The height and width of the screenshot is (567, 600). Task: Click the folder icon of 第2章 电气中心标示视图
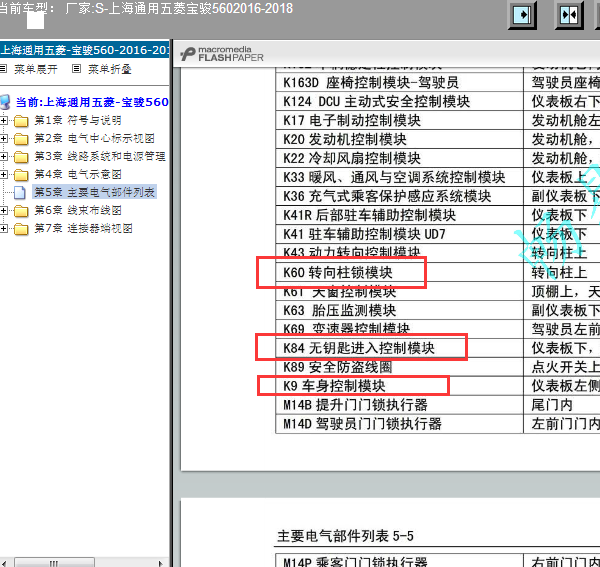click(x=21, y=139)
